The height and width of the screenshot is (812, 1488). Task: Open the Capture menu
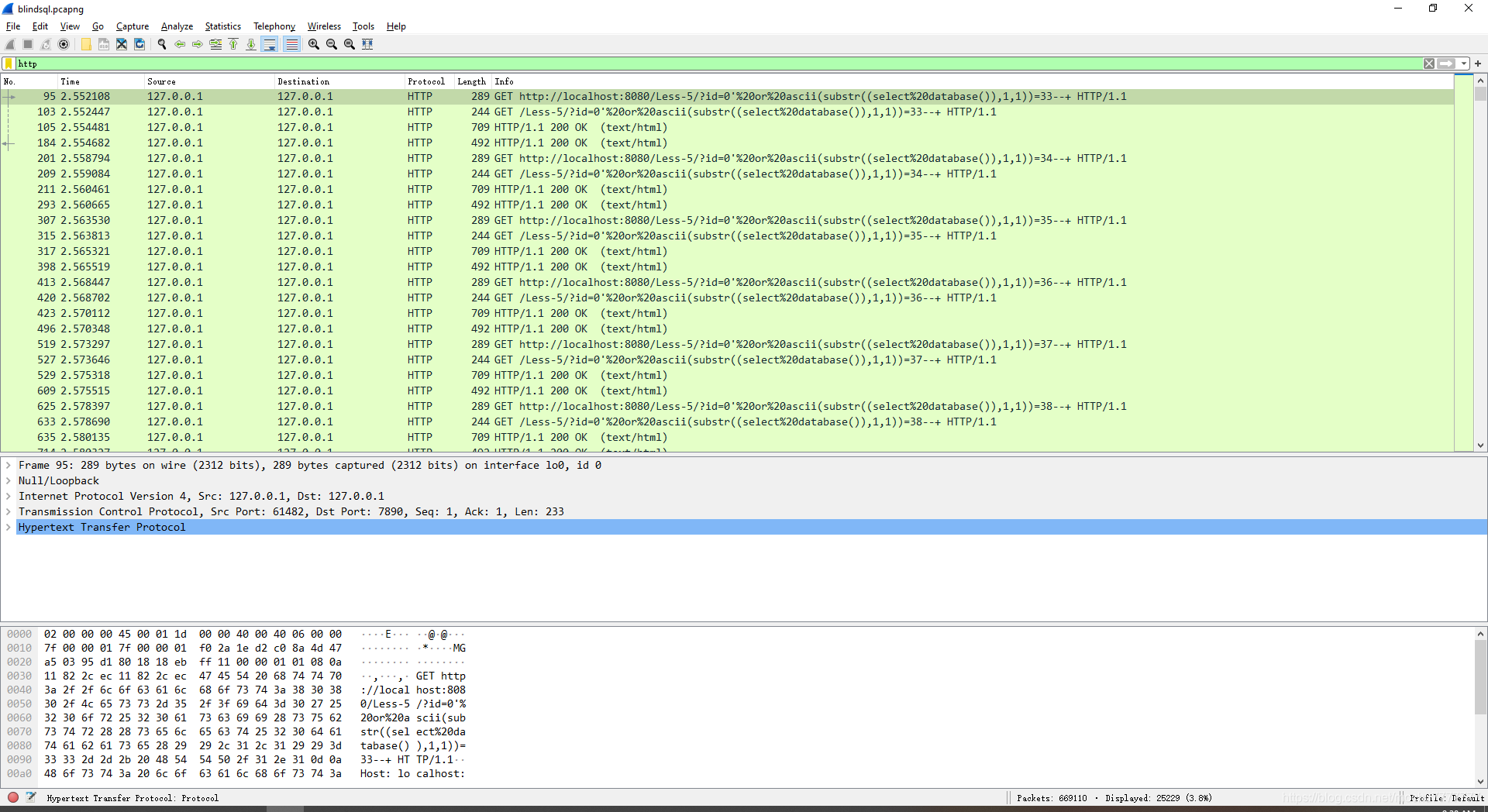click(x=133, y=26)
